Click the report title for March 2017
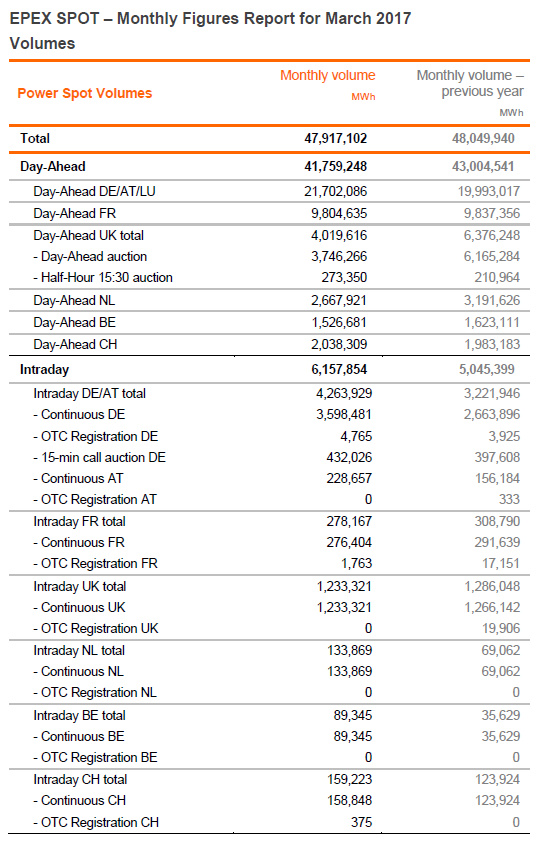Viewport: 545px width, 845px height. point(210,19)
